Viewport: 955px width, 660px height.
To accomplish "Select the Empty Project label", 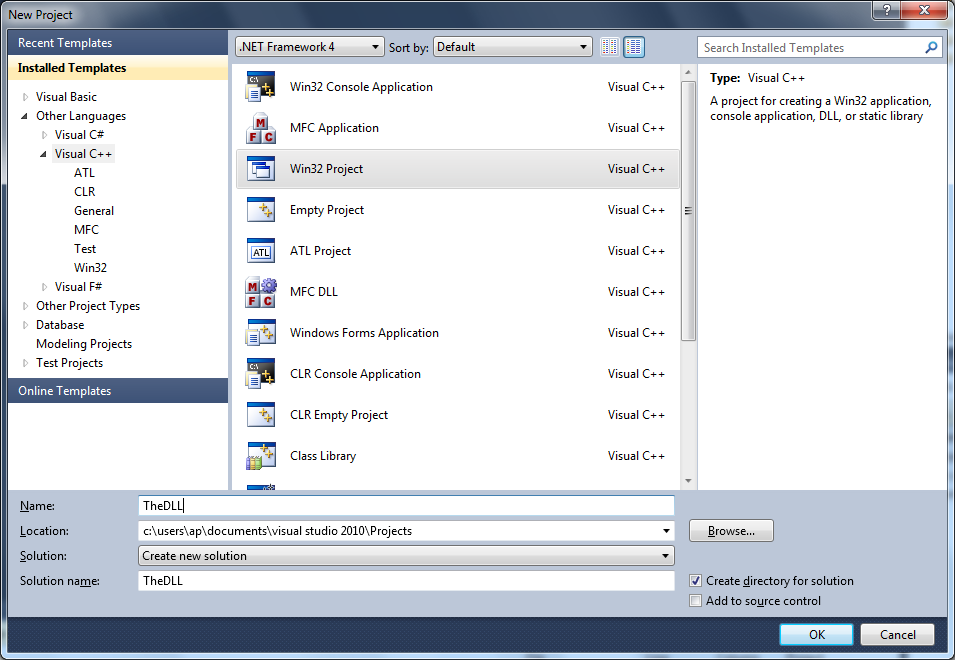I will point(327,210).
